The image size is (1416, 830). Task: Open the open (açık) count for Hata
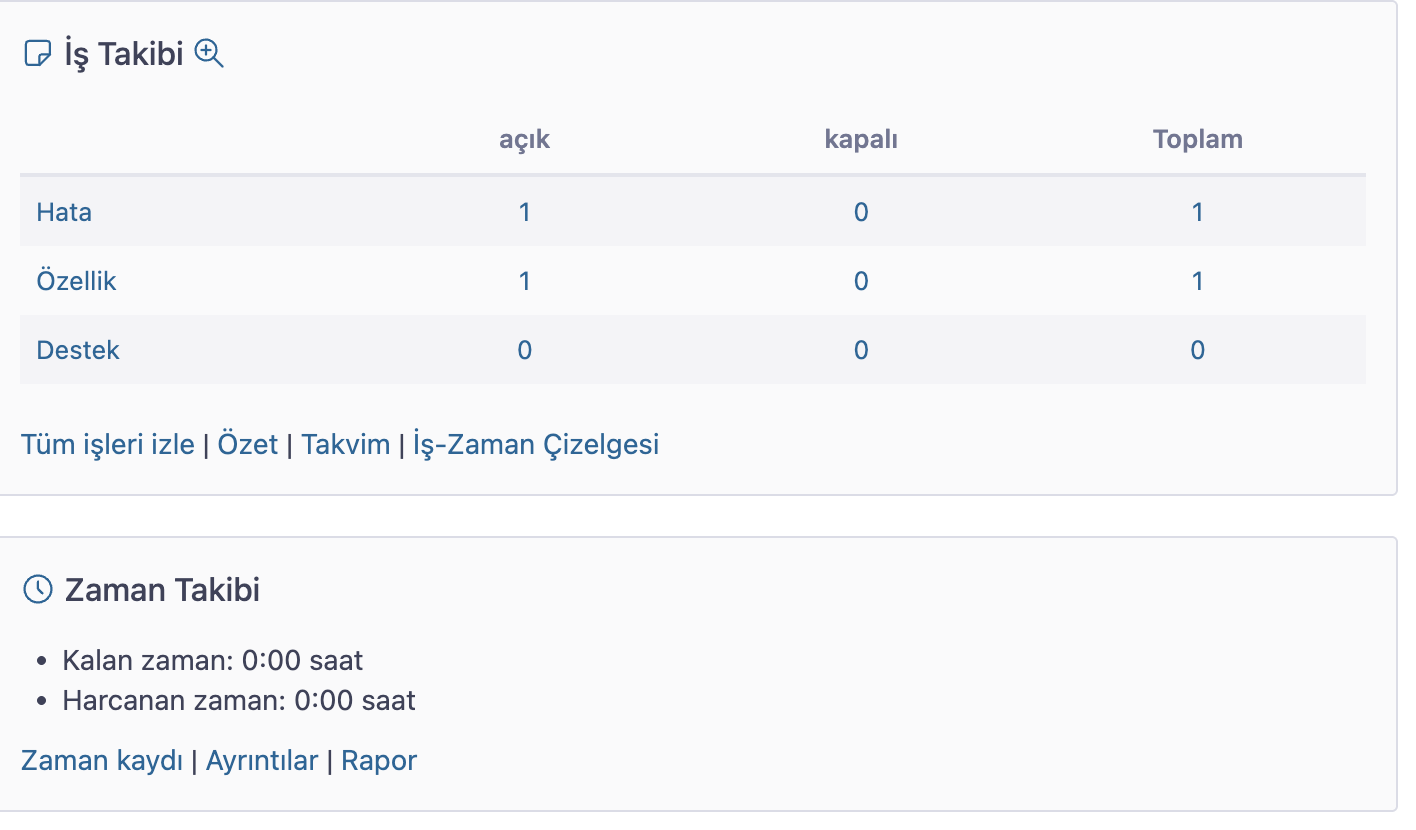[524, 212]
